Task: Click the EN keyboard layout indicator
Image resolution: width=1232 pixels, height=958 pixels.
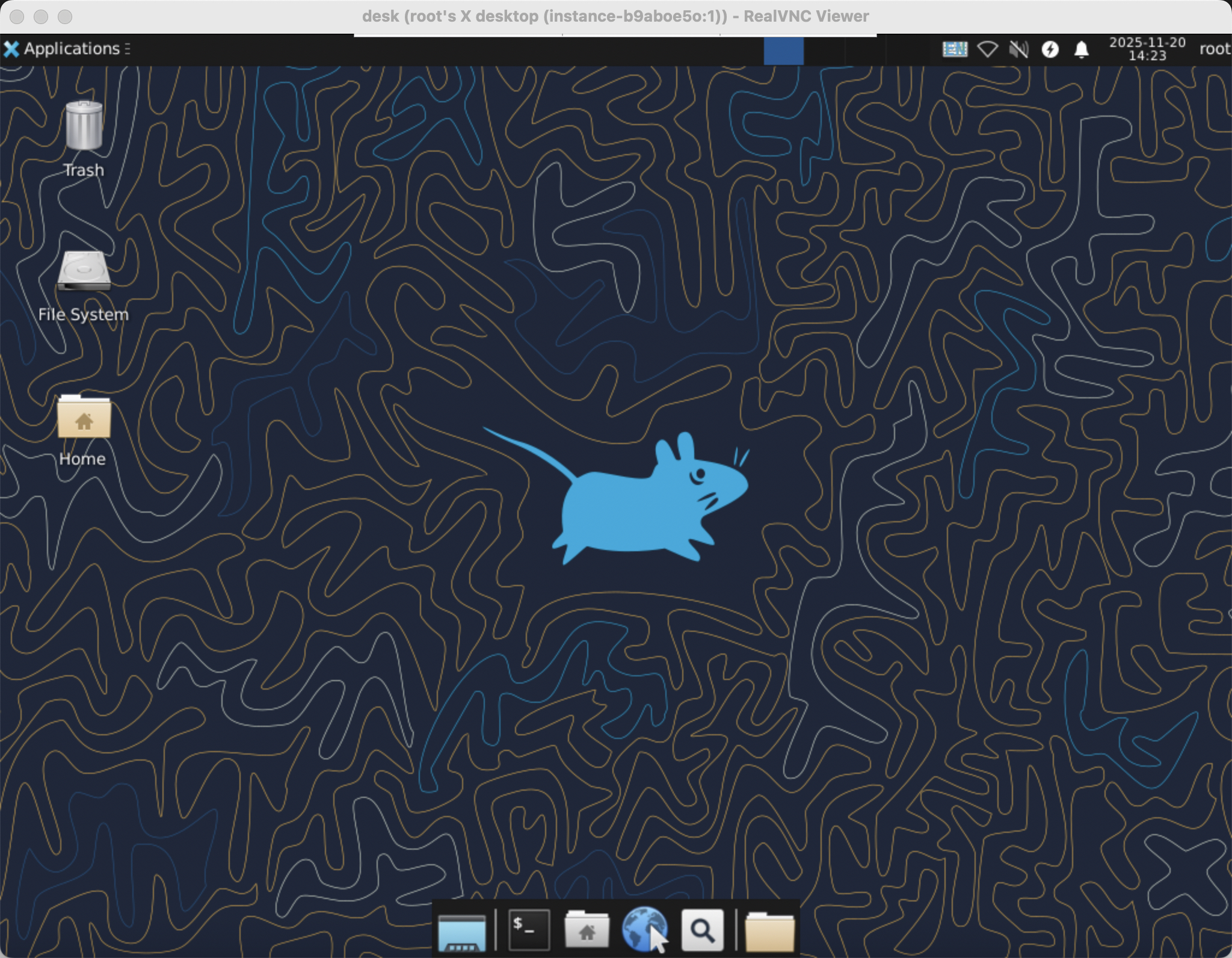Action: pos(954,49)
